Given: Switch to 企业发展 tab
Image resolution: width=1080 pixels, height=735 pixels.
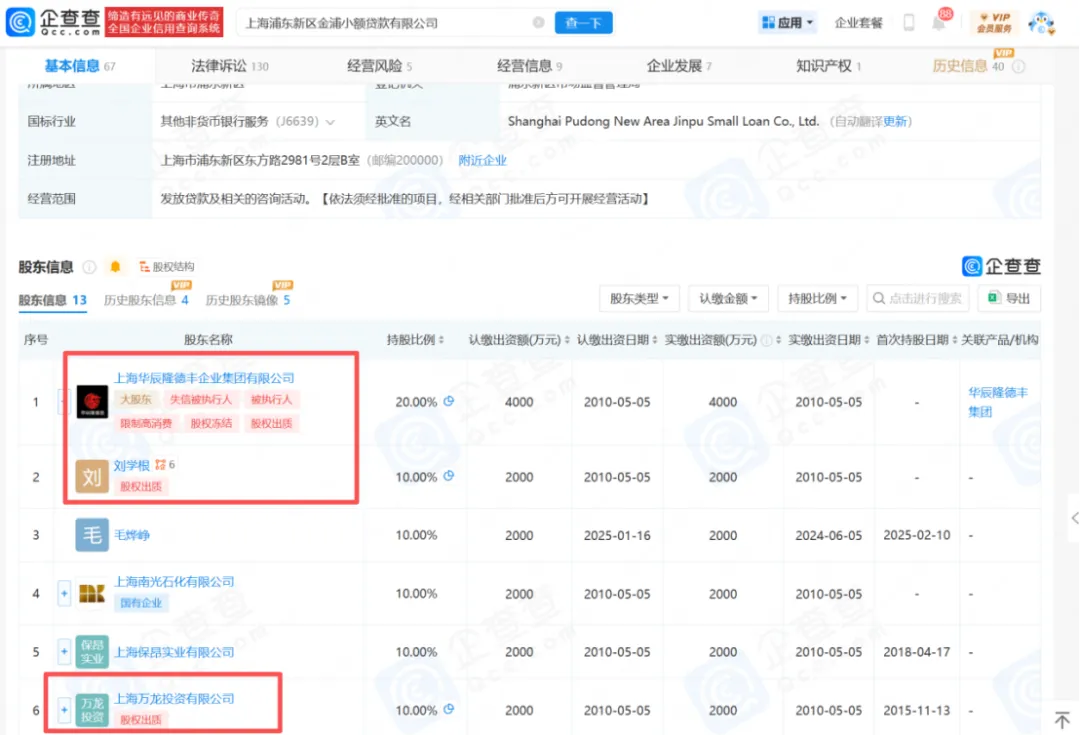Looking at the screenshot, I should coord(679,66).
